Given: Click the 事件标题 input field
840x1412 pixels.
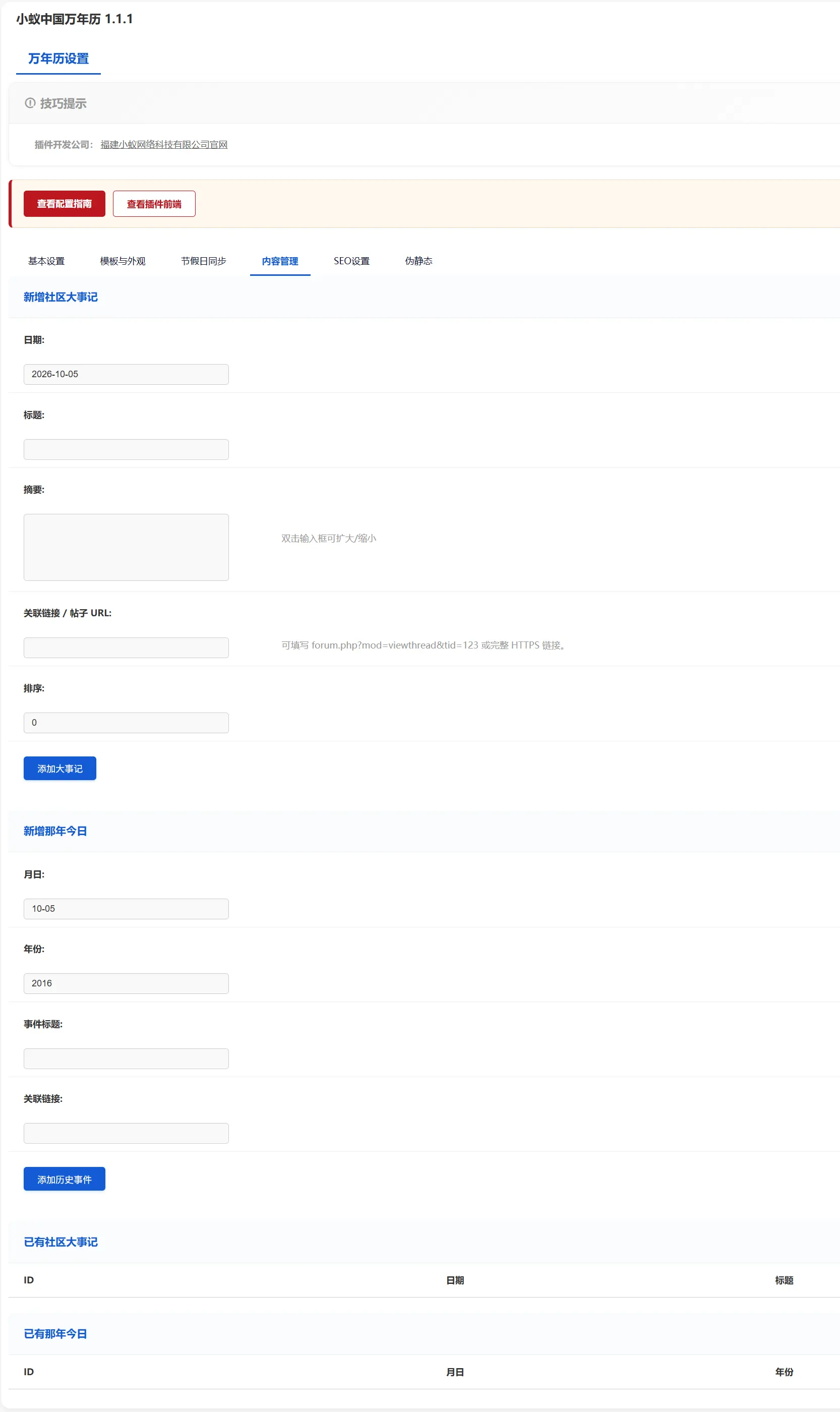Looking at the screenshot, I should [126, 1058].
